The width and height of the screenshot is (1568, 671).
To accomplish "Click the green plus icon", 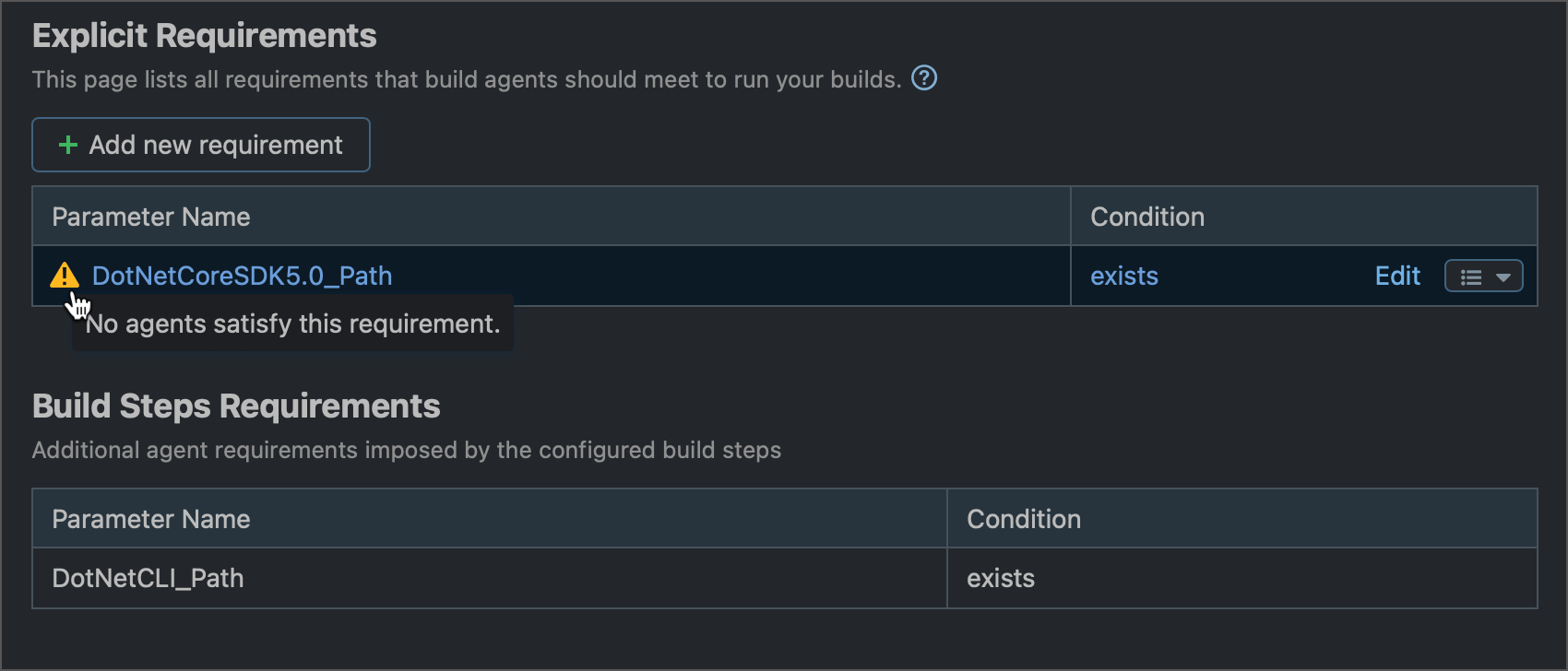I will point(66,144).
